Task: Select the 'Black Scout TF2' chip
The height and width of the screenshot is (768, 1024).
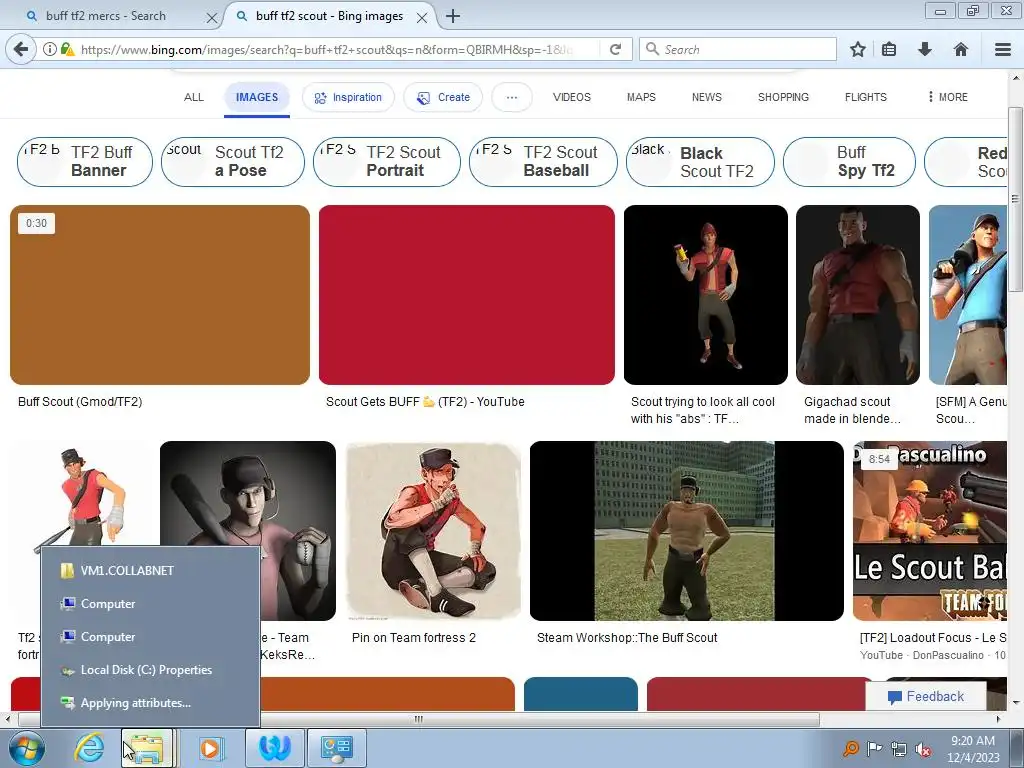Action: (700, 161)
